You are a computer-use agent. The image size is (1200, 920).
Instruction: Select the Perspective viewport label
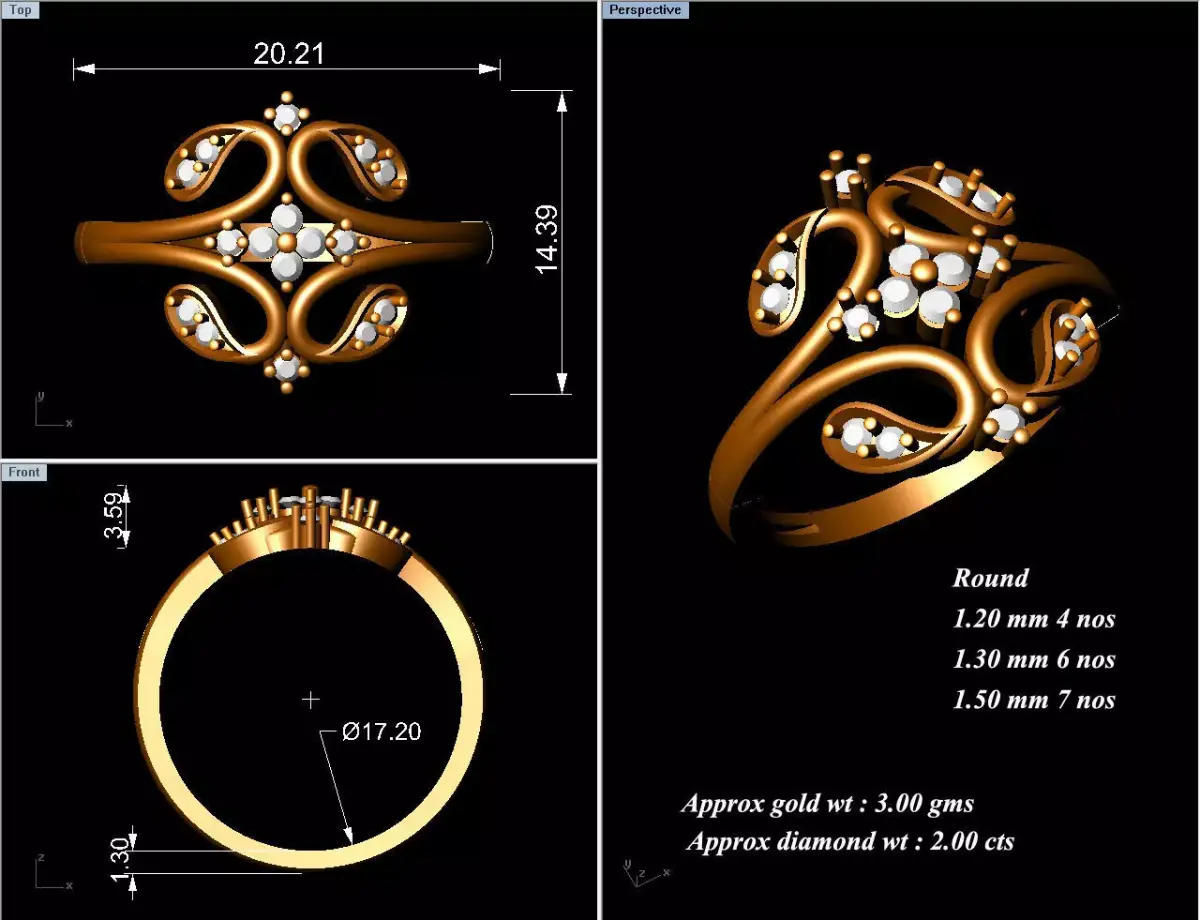coord(645,10)
